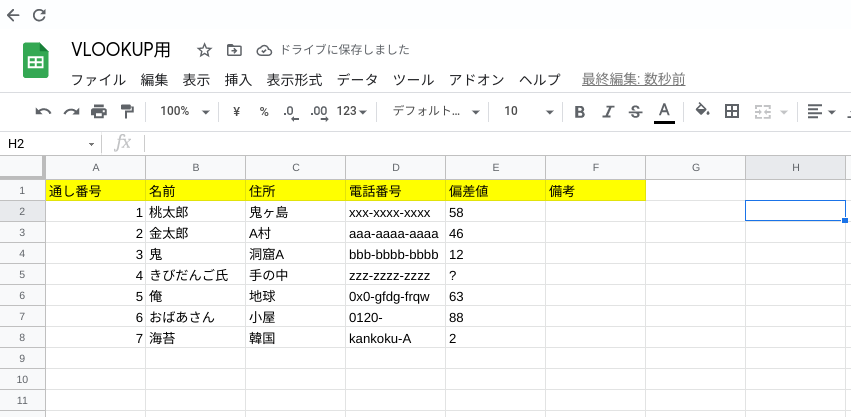This screenshot has height=417, width=851.
Task: Select column D header
Action: tap(396, 168)
